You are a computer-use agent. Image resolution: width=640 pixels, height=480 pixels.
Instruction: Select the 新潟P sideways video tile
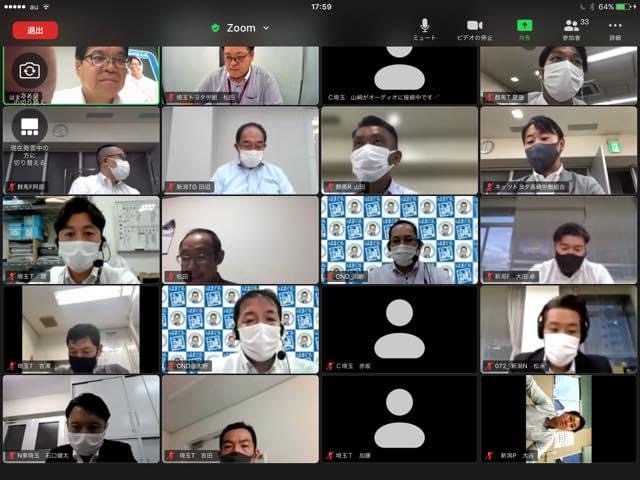(558, 419)
